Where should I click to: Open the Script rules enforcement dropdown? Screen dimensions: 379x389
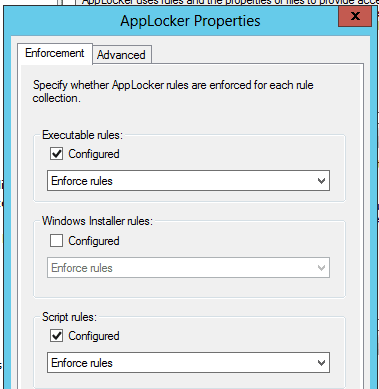[188, 363]
